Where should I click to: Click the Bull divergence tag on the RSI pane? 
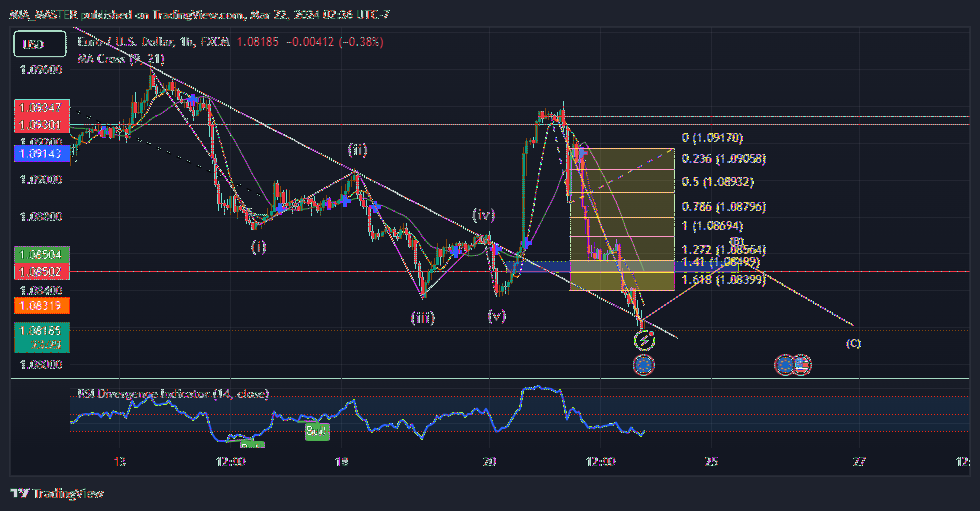(317, 431)
